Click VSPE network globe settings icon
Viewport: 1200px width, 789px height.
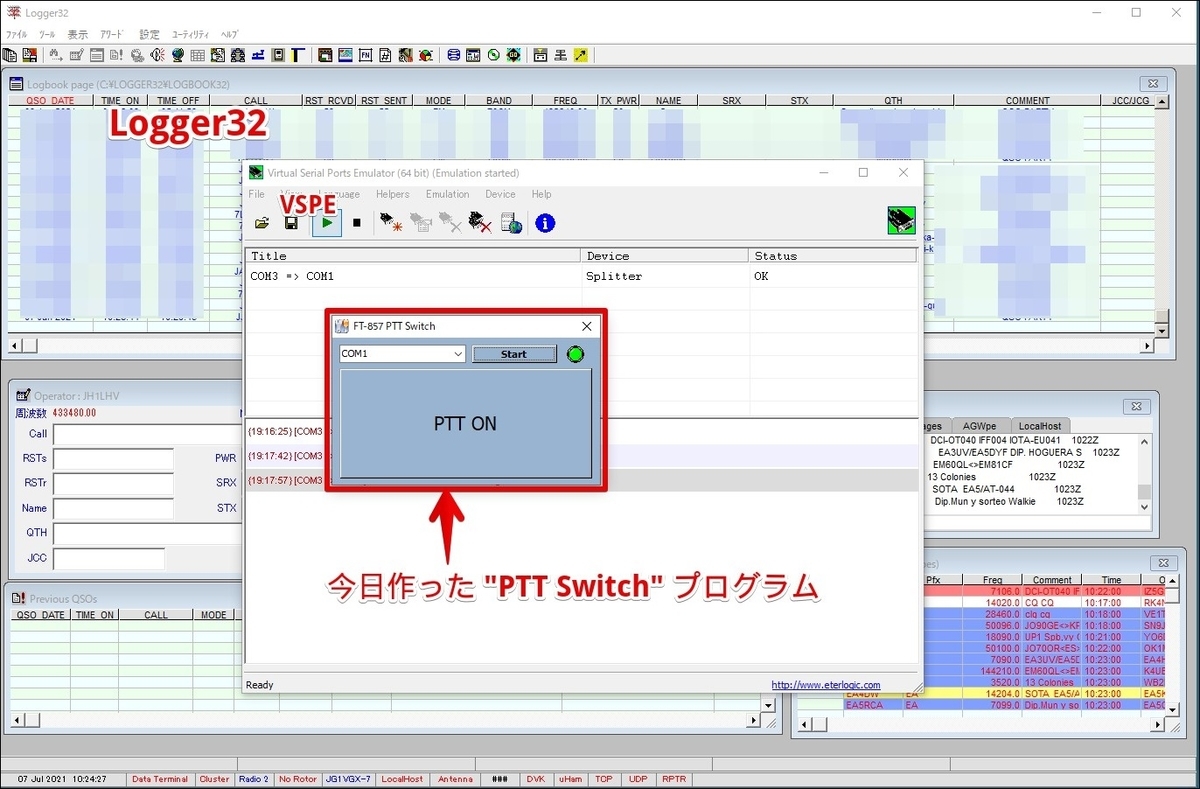pos(511,222)
